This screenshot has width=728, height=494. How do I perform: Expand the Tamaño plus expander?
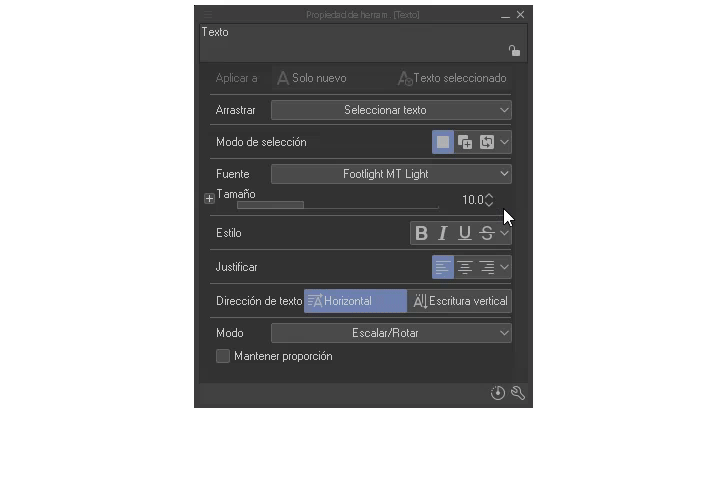coord(209,199)
